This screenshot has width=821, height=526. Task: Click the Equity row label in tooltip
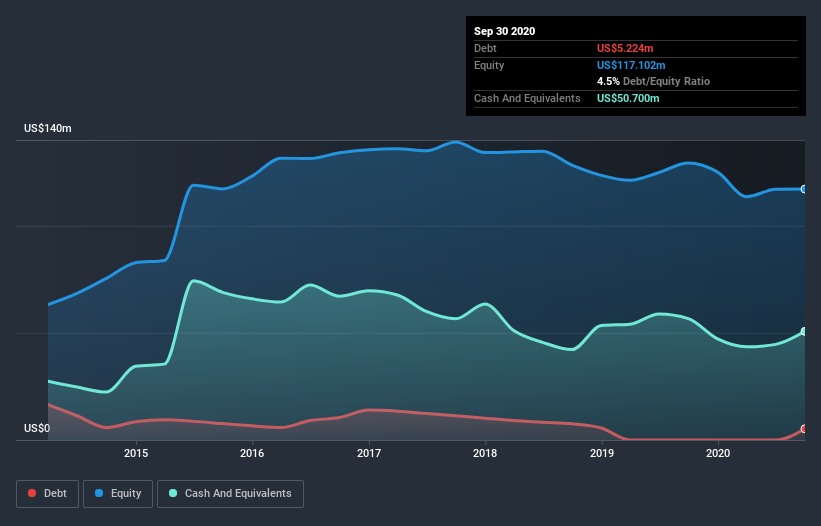(489, 65)
